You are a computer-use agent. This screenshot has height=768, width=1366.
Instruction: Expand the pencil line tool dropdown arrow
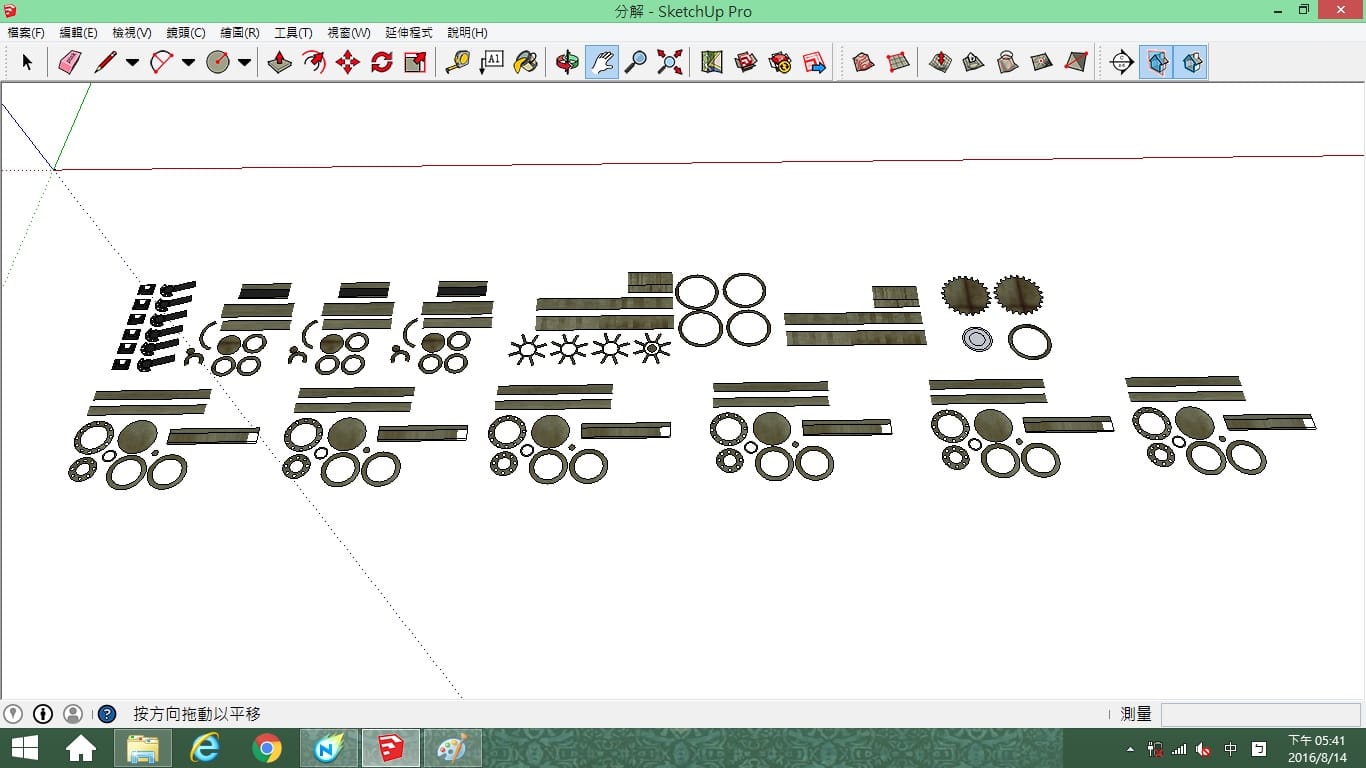[132, 62]
